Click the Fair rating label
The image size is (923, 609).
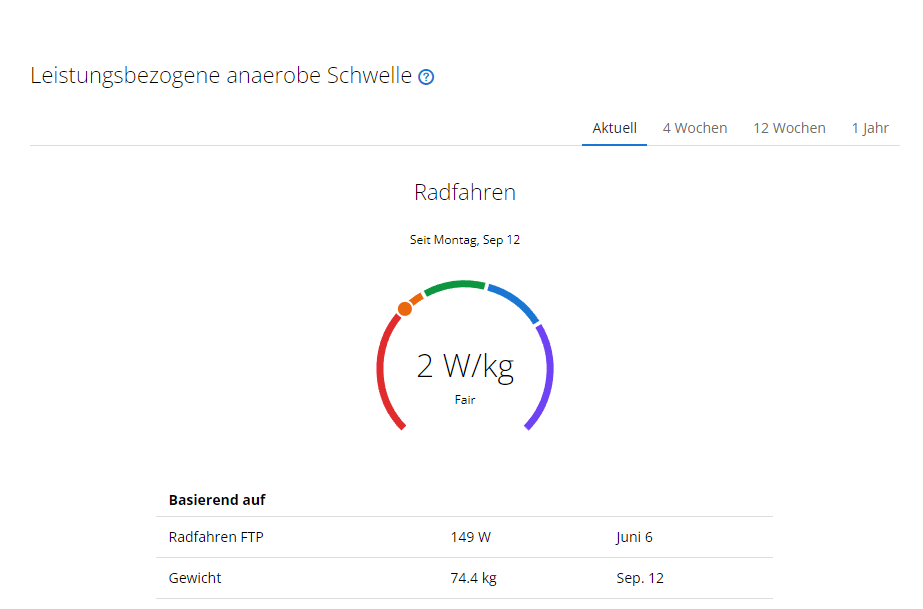(465, 400)
